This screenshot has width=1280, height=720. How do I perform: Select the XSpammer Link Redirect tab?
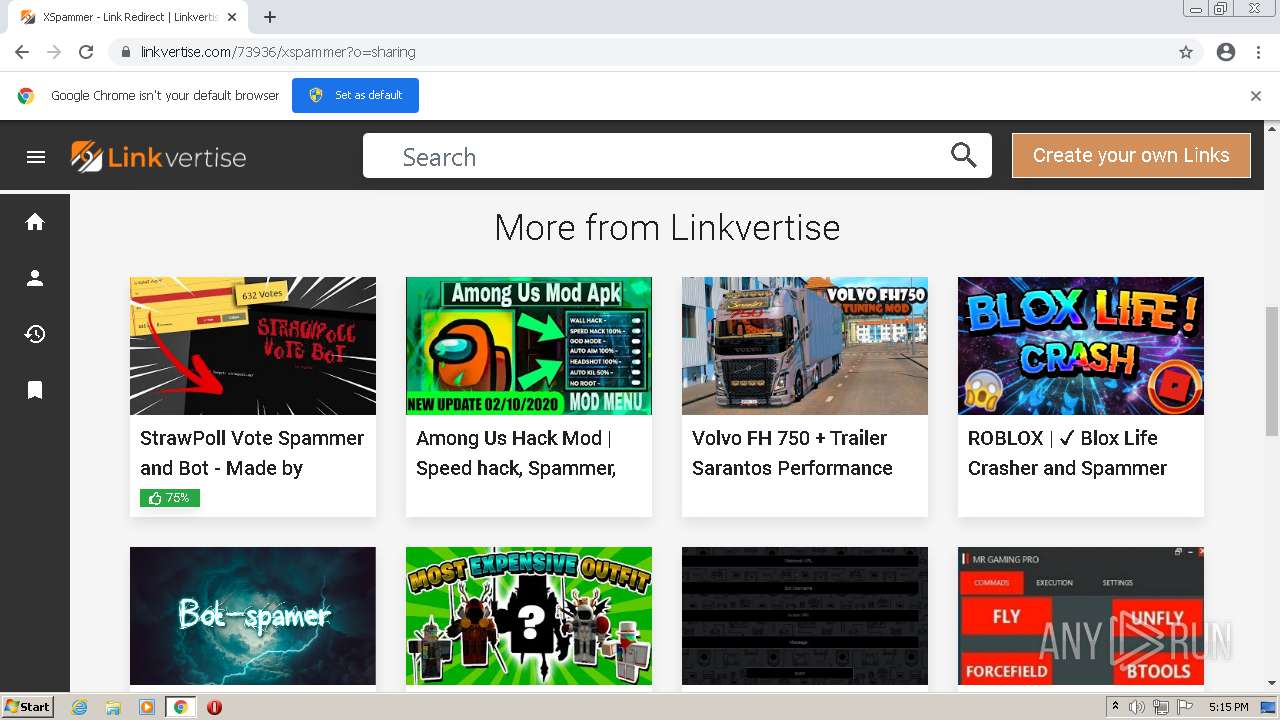click(126, 17)
